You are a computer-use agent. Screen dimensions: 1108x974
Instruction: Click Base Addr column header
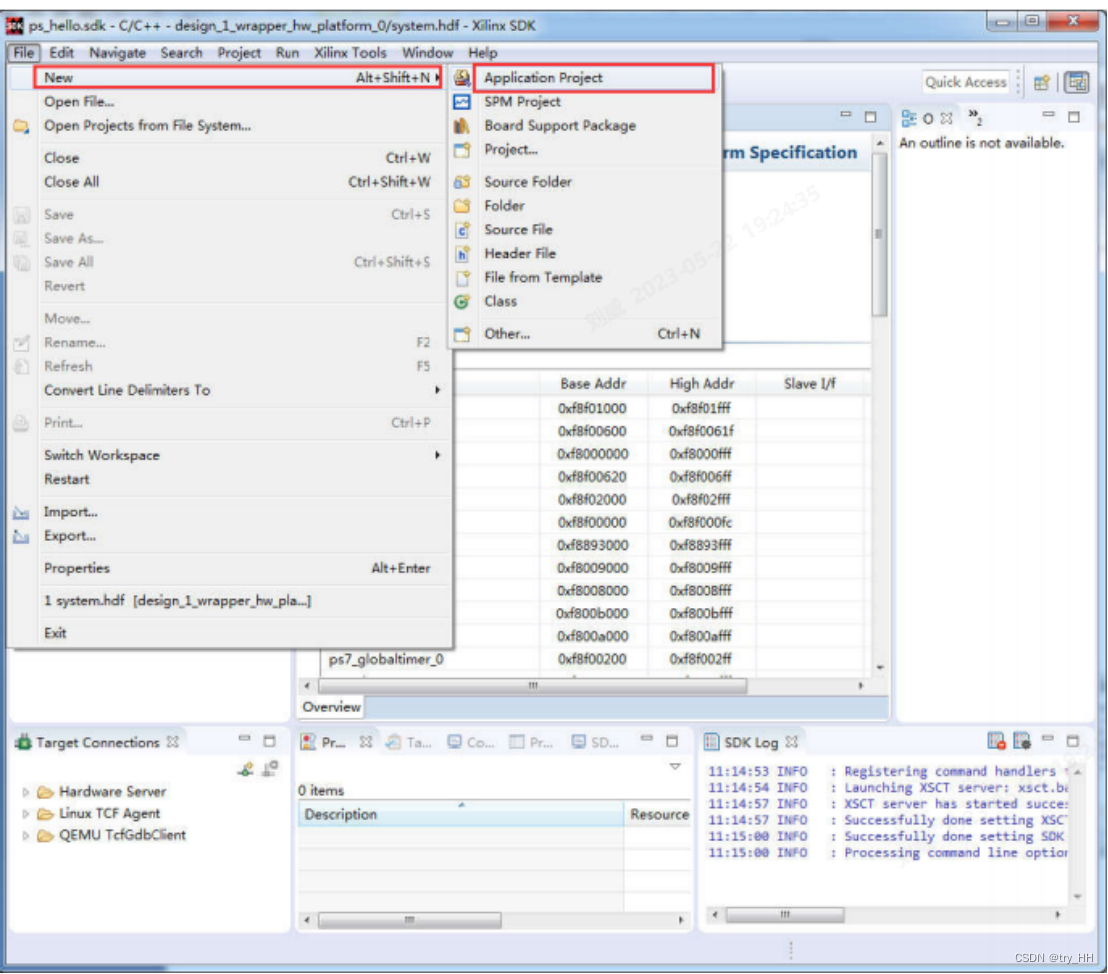pyautogui.click(x=593, y=384)
